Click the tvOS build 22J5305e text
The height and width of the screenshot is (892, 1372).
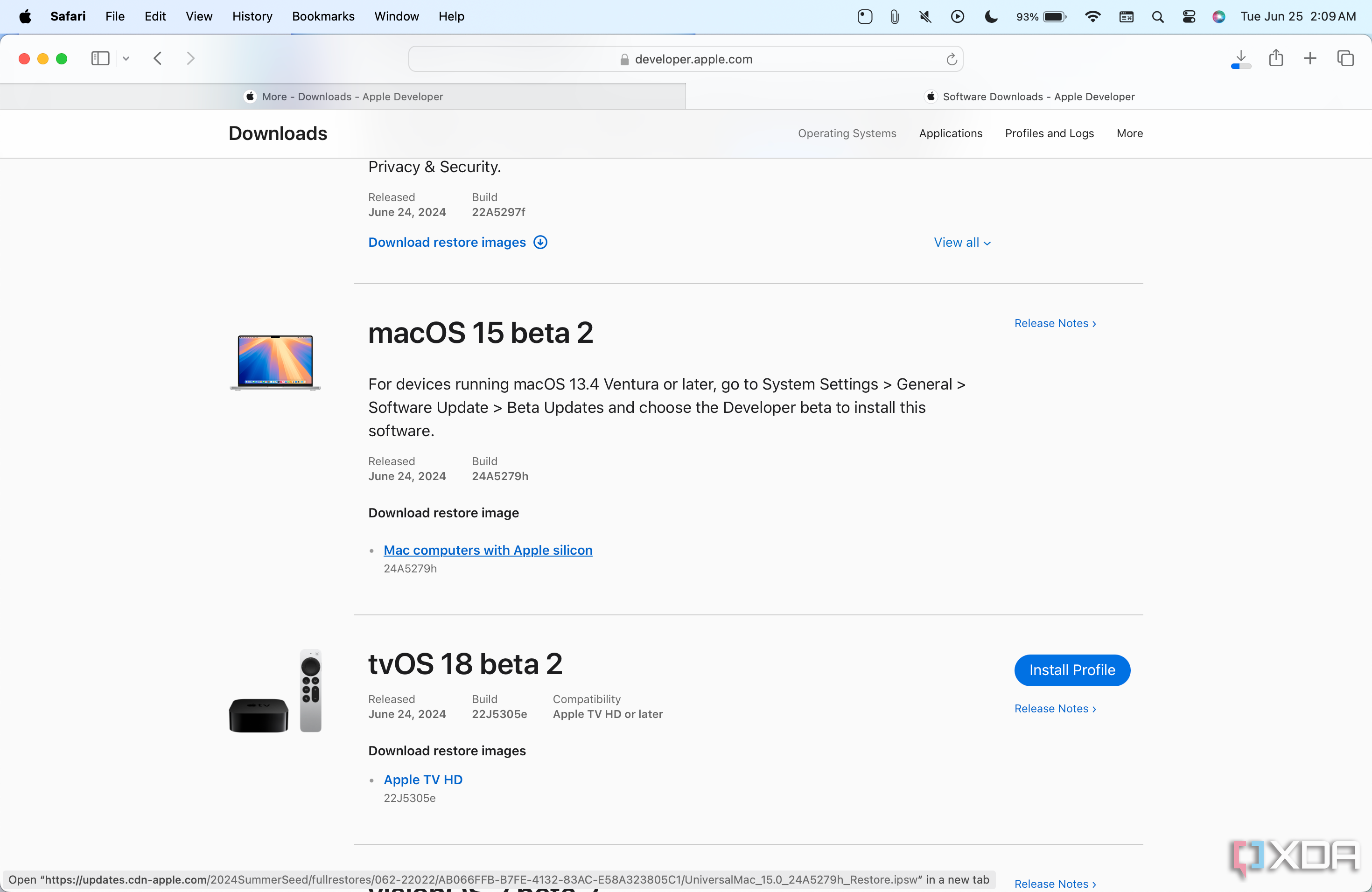[499, 714]
